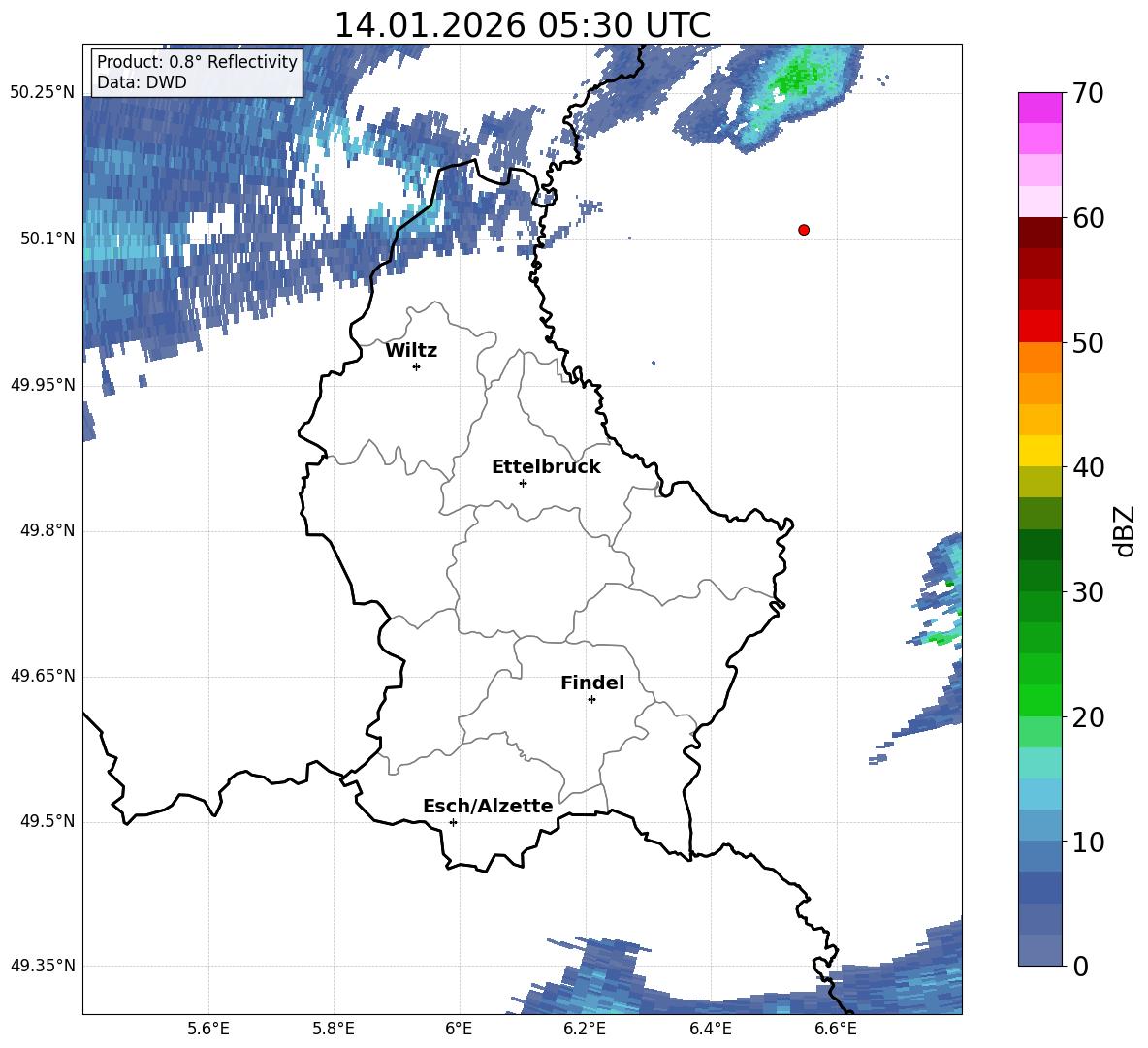The image size is (1148, 1048).
Task: Click the 60 tick on colorbar
Action: coord(1088,218)
